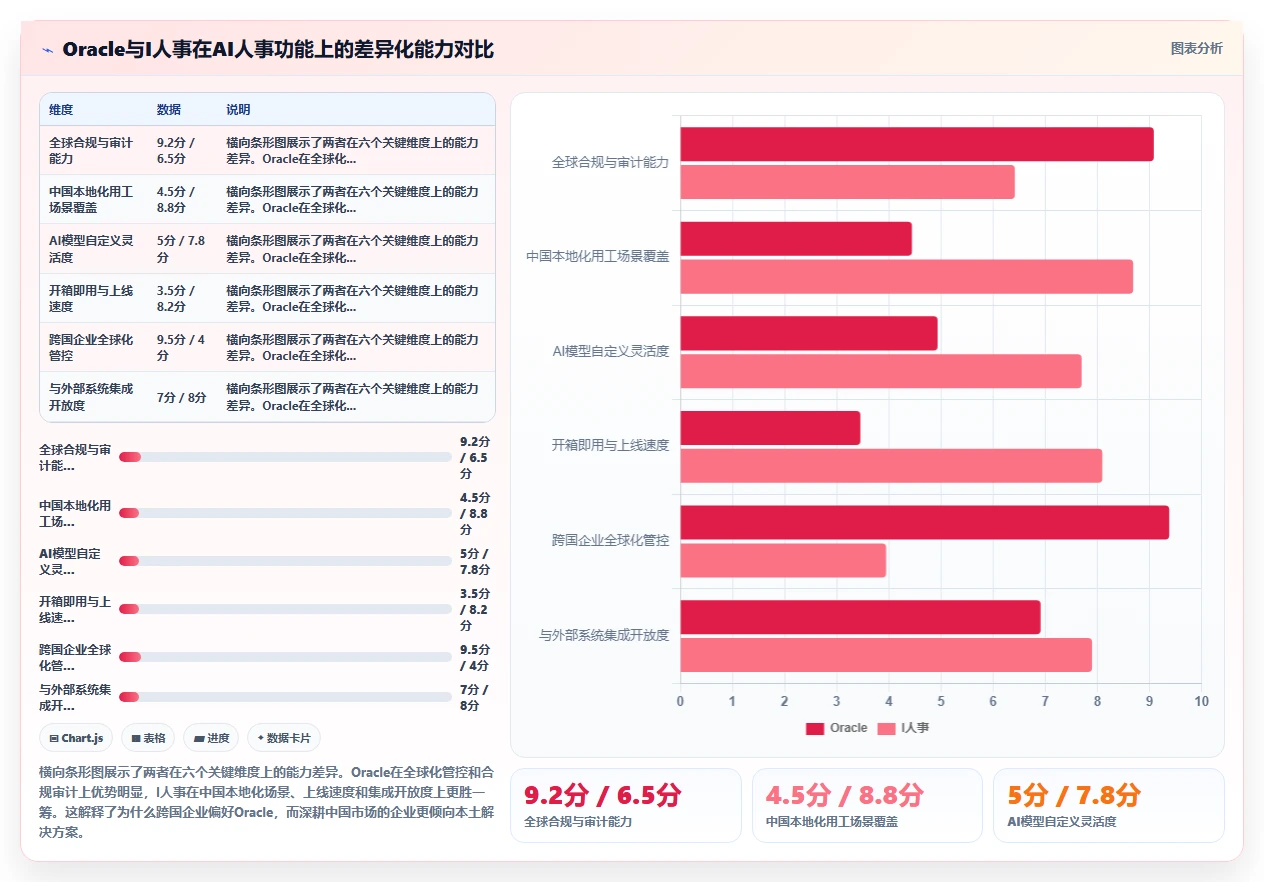Select the Chart.js tag button
Image resolution: width=1264 pixels, height=882 pixels.
[x=76, y=738]
